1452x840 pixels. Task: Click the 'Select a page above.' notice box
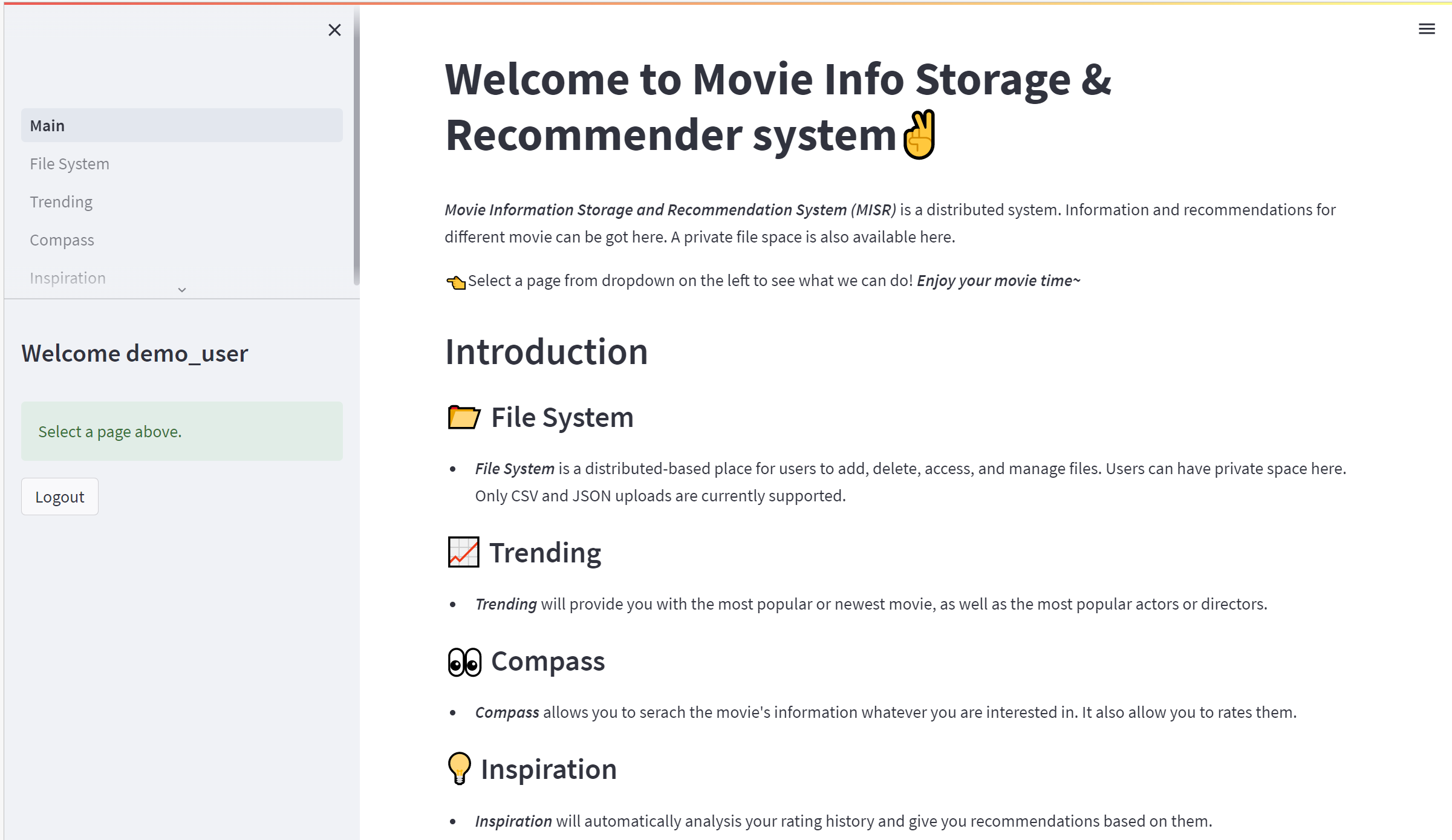point(181,431)
